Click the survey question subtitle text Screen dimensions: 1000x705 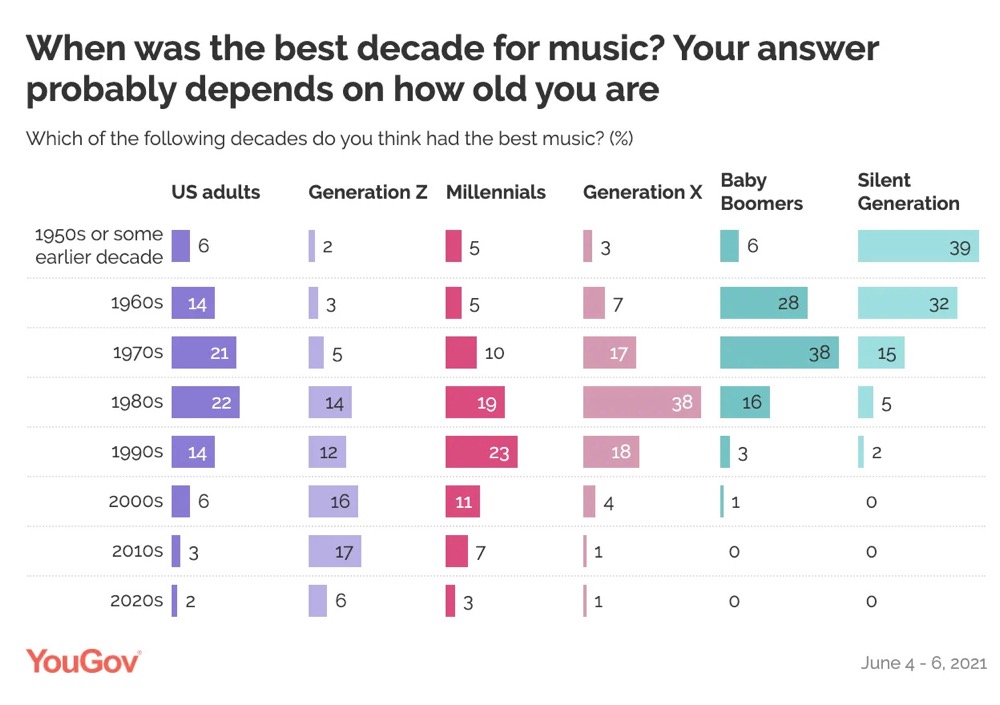pyautogui.click(x=329, y=138)
